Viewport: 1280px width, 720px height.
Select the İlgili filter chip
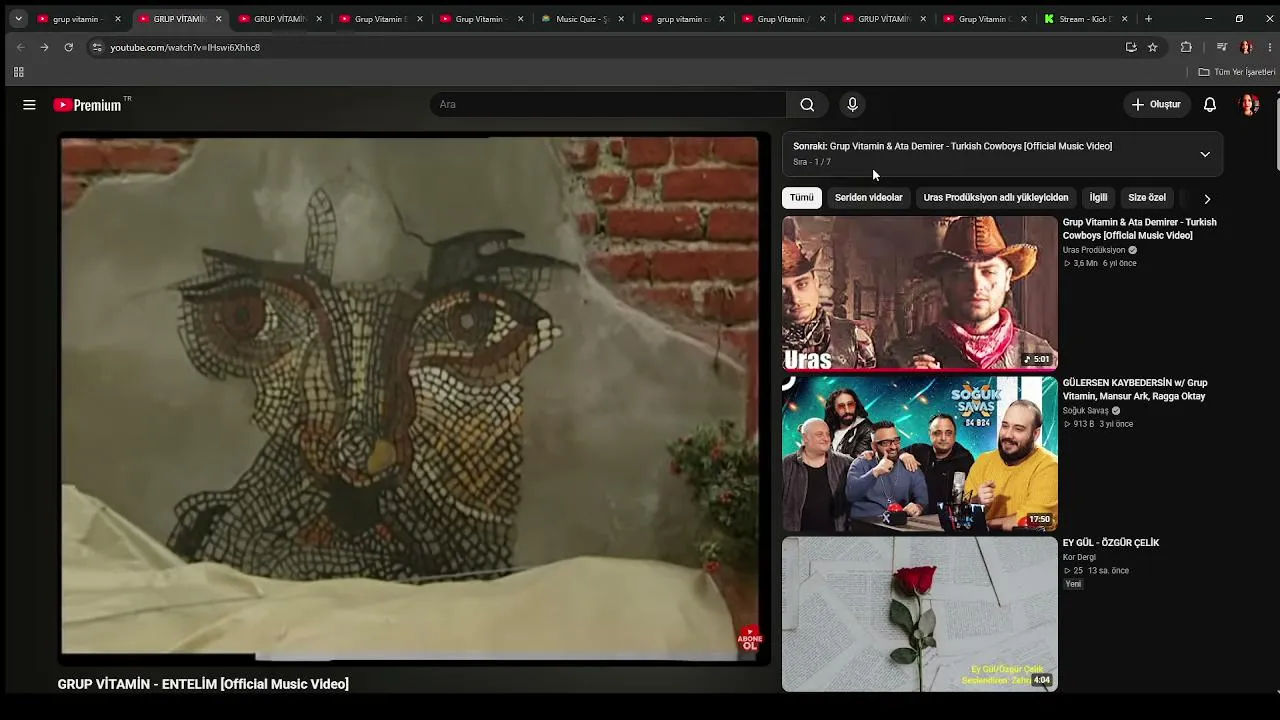click(x=1098, y=198)
